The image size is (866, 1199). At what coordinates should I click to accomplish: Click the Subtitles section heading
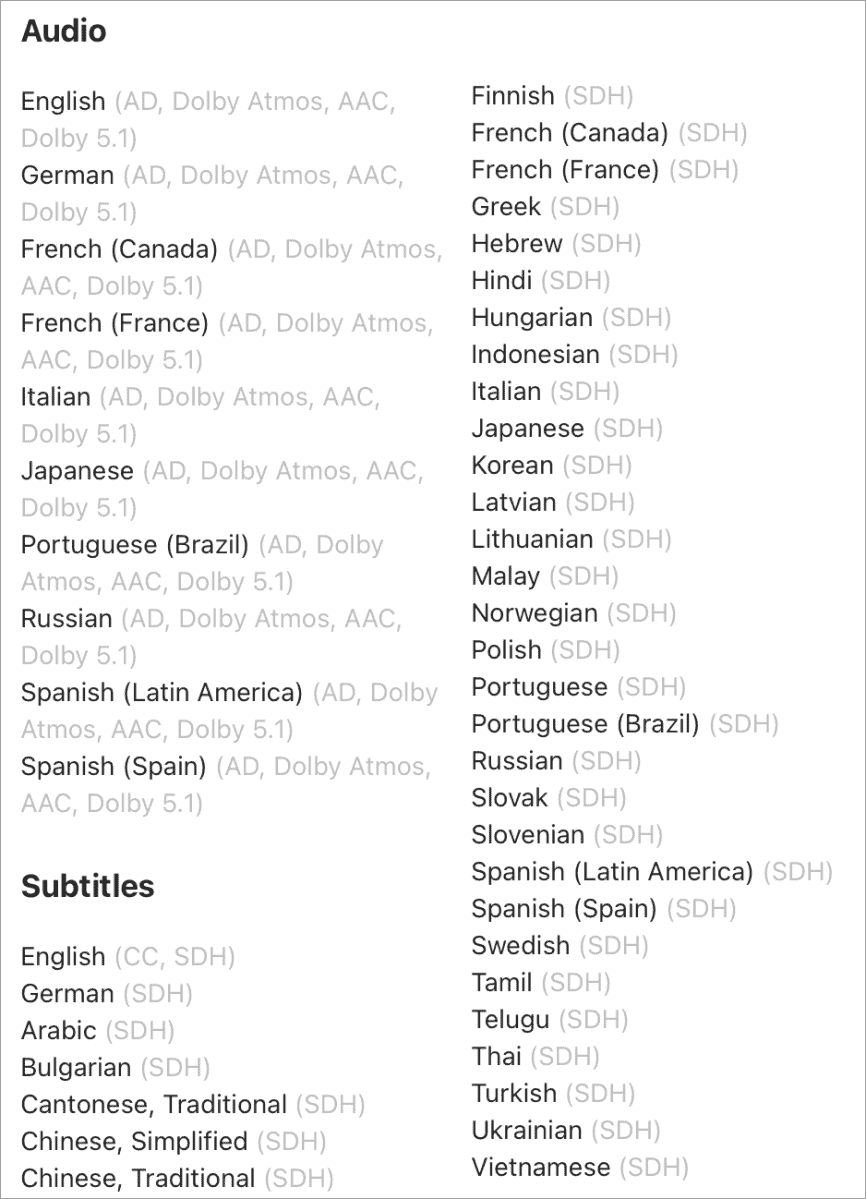pyautogui.click(x=88, y=886)
